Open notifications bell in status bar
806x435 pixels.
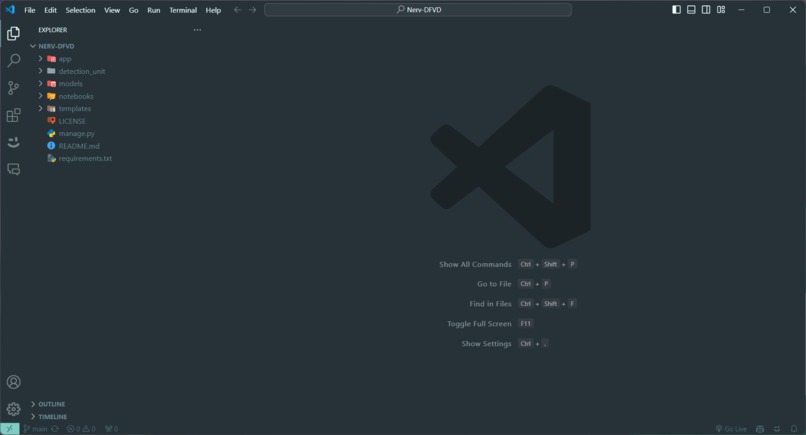tap(794, 429)
